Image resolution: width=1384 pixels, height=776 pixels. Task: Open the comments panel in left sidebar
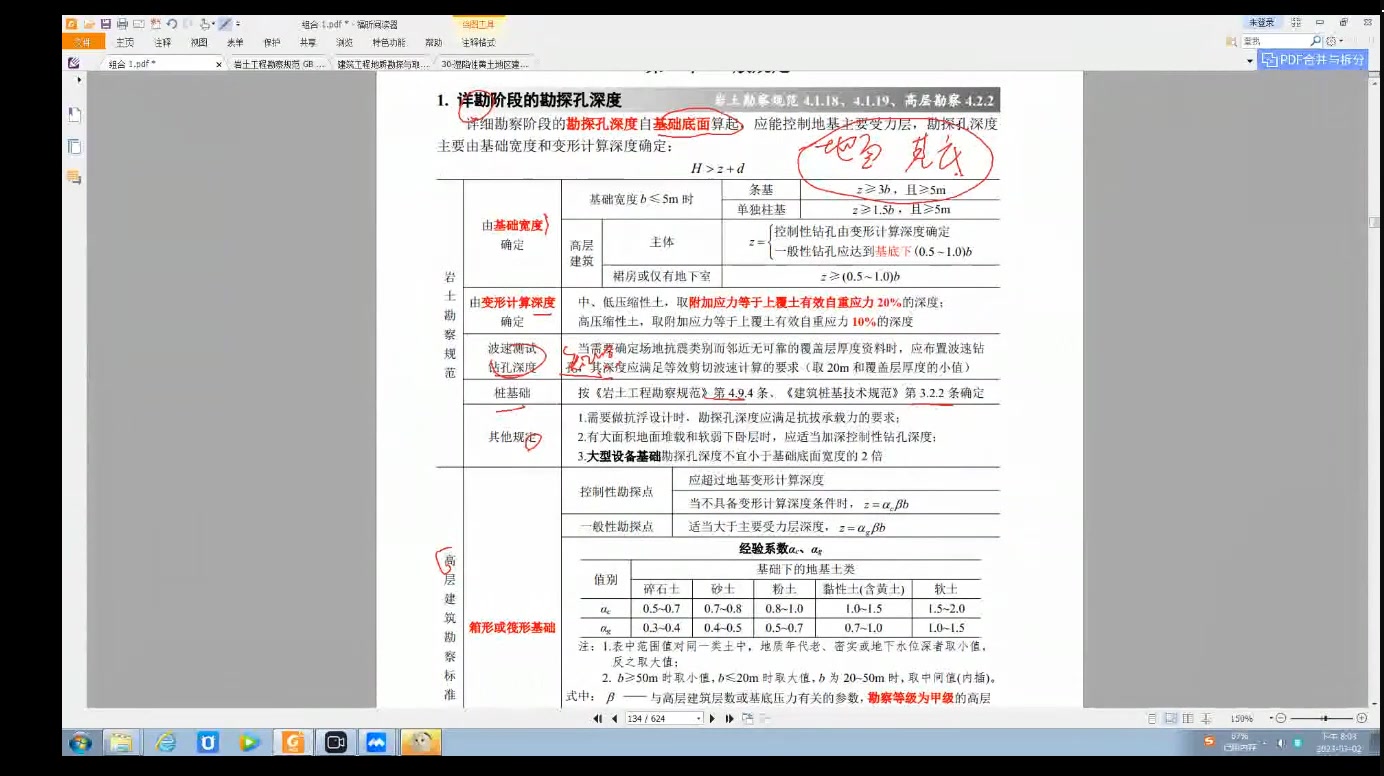pyautogui.click(x=74, y=178)
